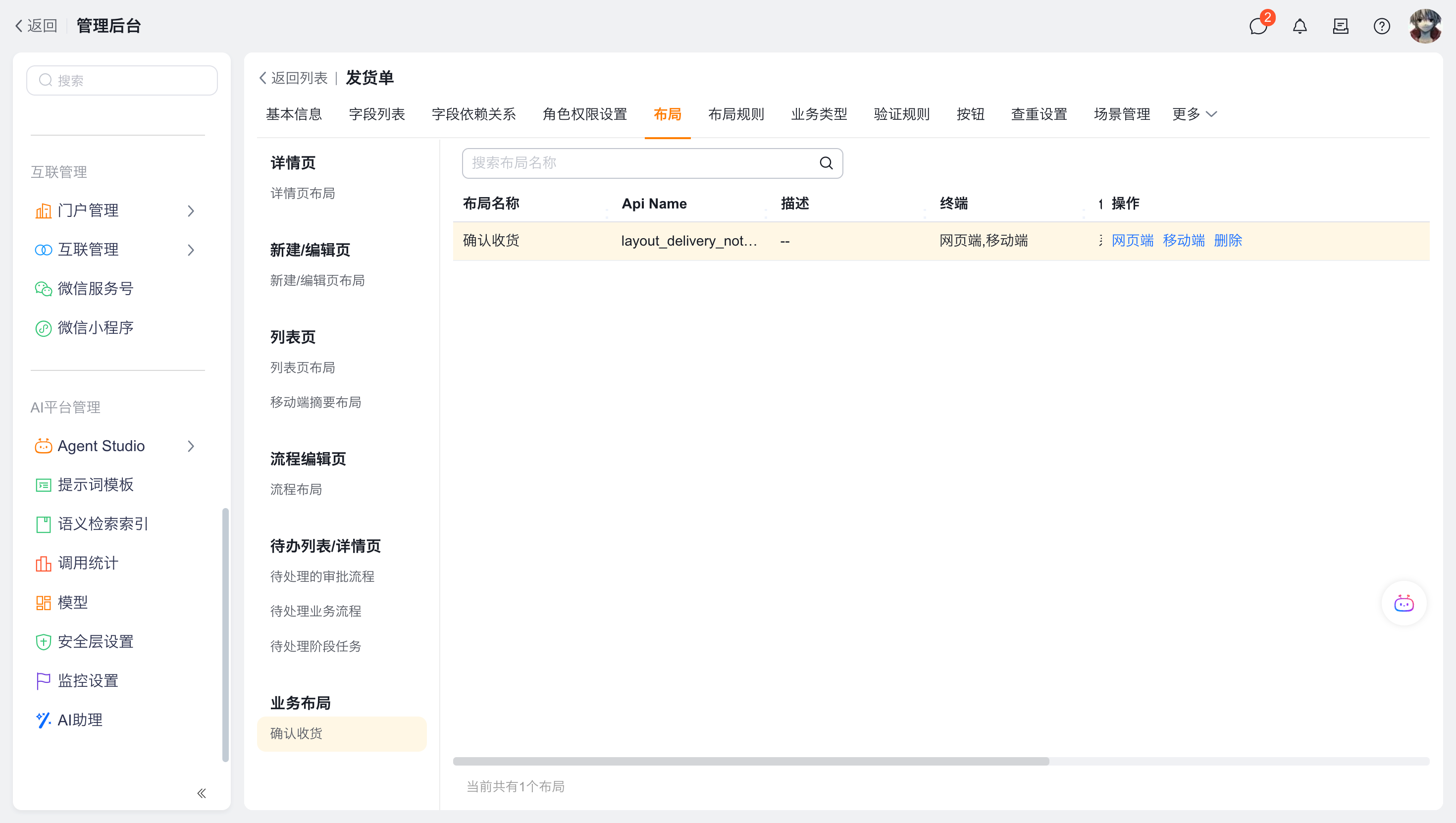Open the help question mark icon
The width and height of the screenshot is (1456, 823).
tap(1381, 26)
